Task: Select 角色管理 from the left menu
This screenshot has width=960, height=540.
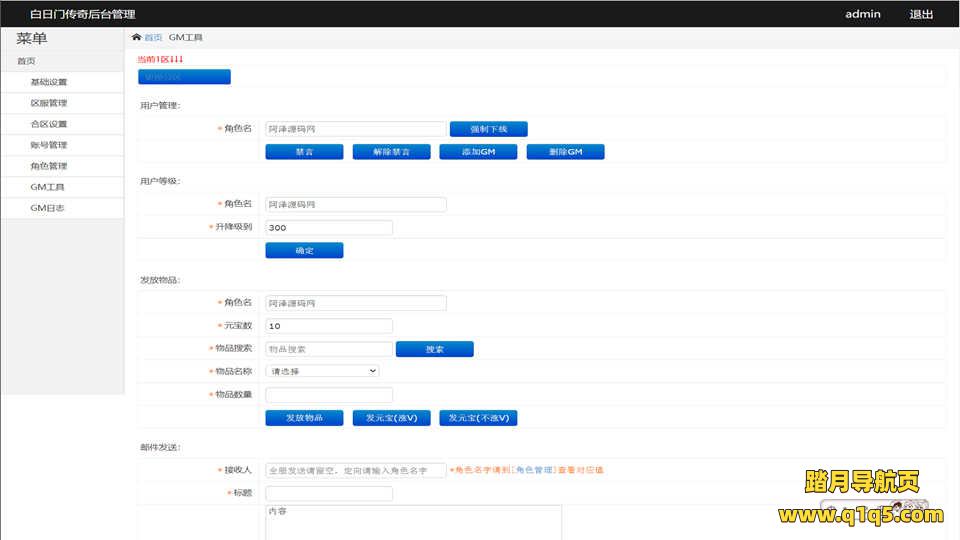Action: [48, 166]
